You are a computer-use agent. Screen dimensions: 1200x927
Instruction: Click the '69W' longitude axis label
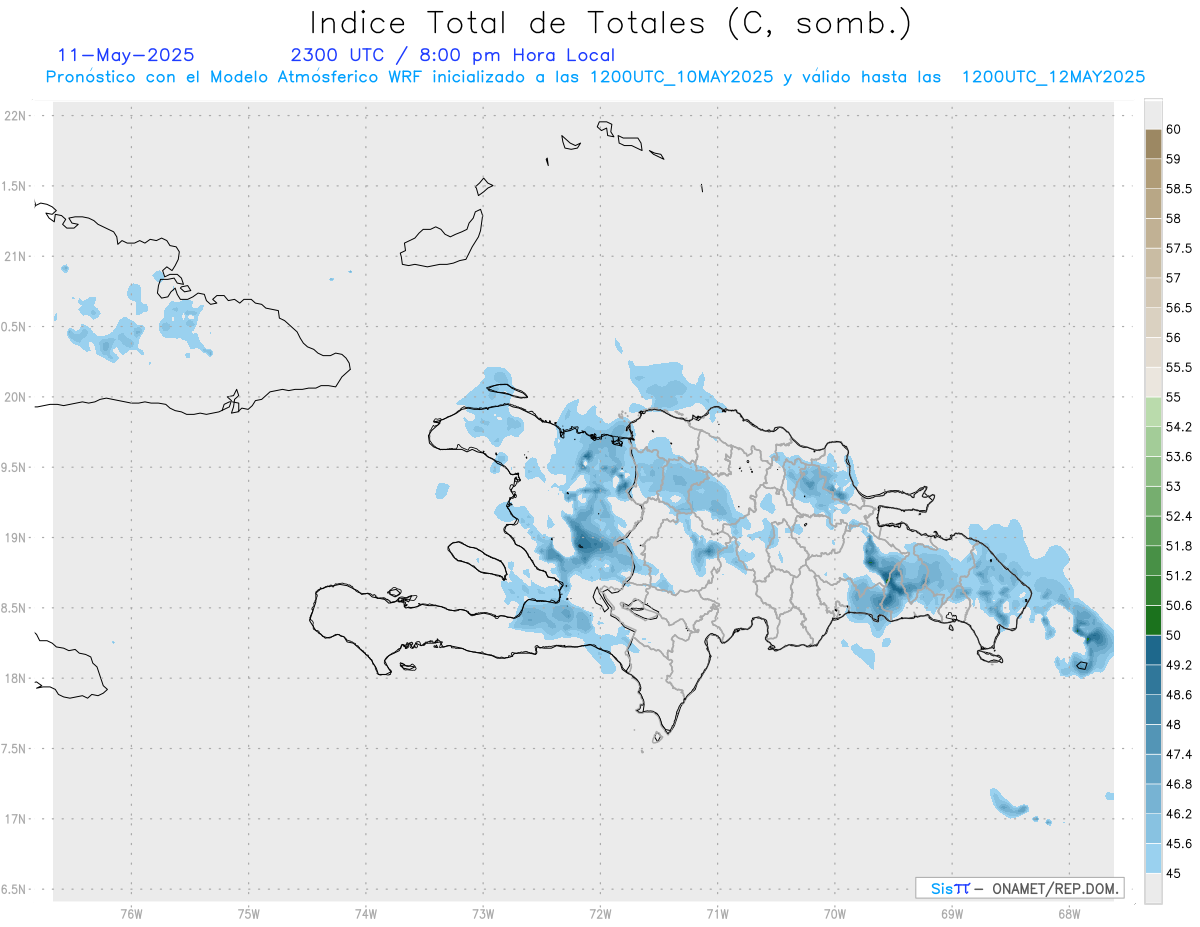pyautogui.click(x=952, y=913)
